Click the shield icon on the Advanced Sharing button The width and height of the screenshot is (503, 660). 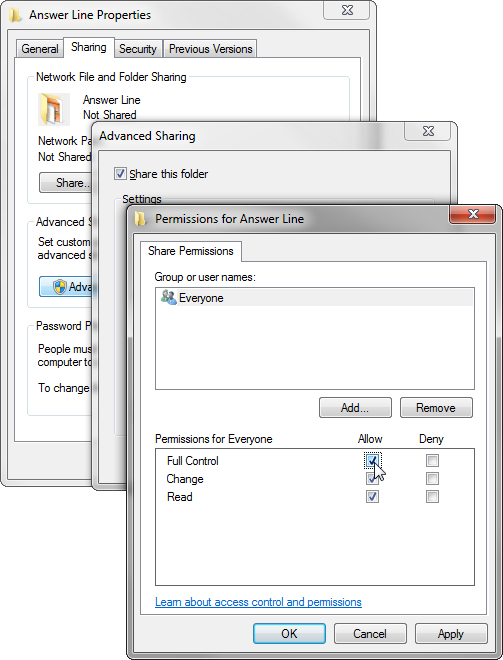[59, 287]
